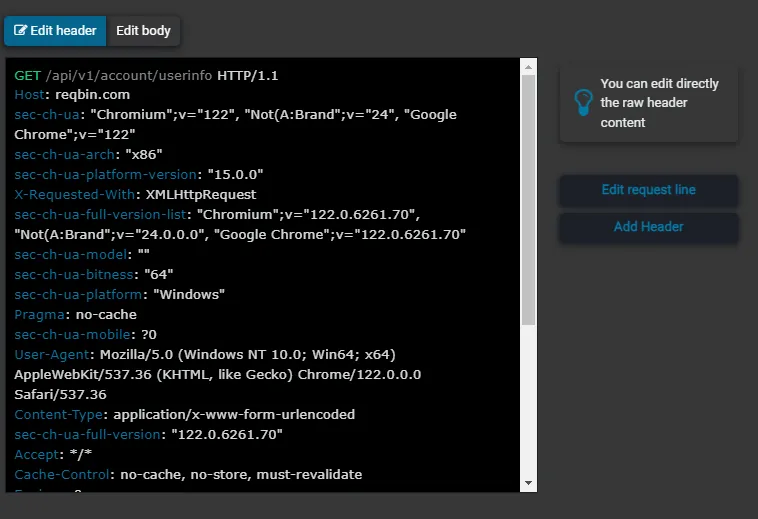Viewport: 758px width, 519px height.
Task: Click the scrollbar up arrow
Action: coord(528,67)
